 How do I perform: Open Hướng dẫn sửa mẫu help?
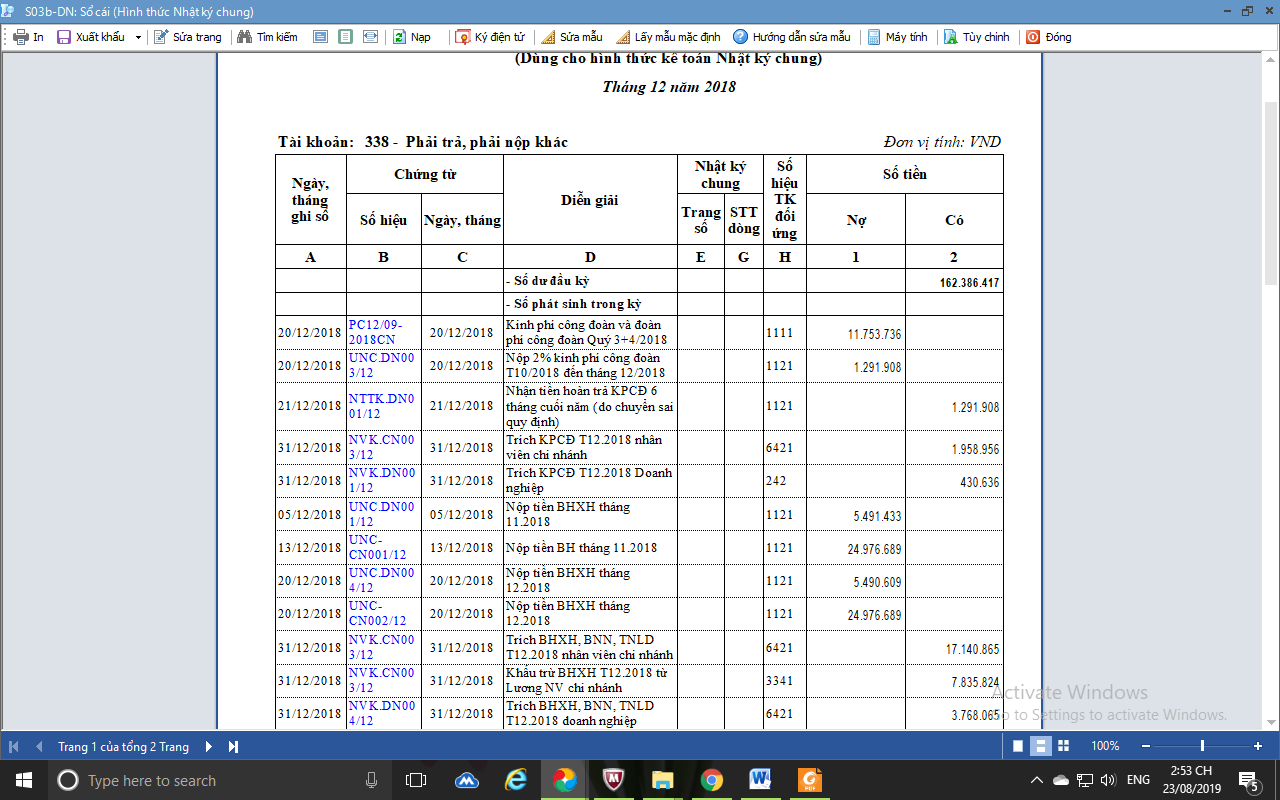(x=792, y=37)
